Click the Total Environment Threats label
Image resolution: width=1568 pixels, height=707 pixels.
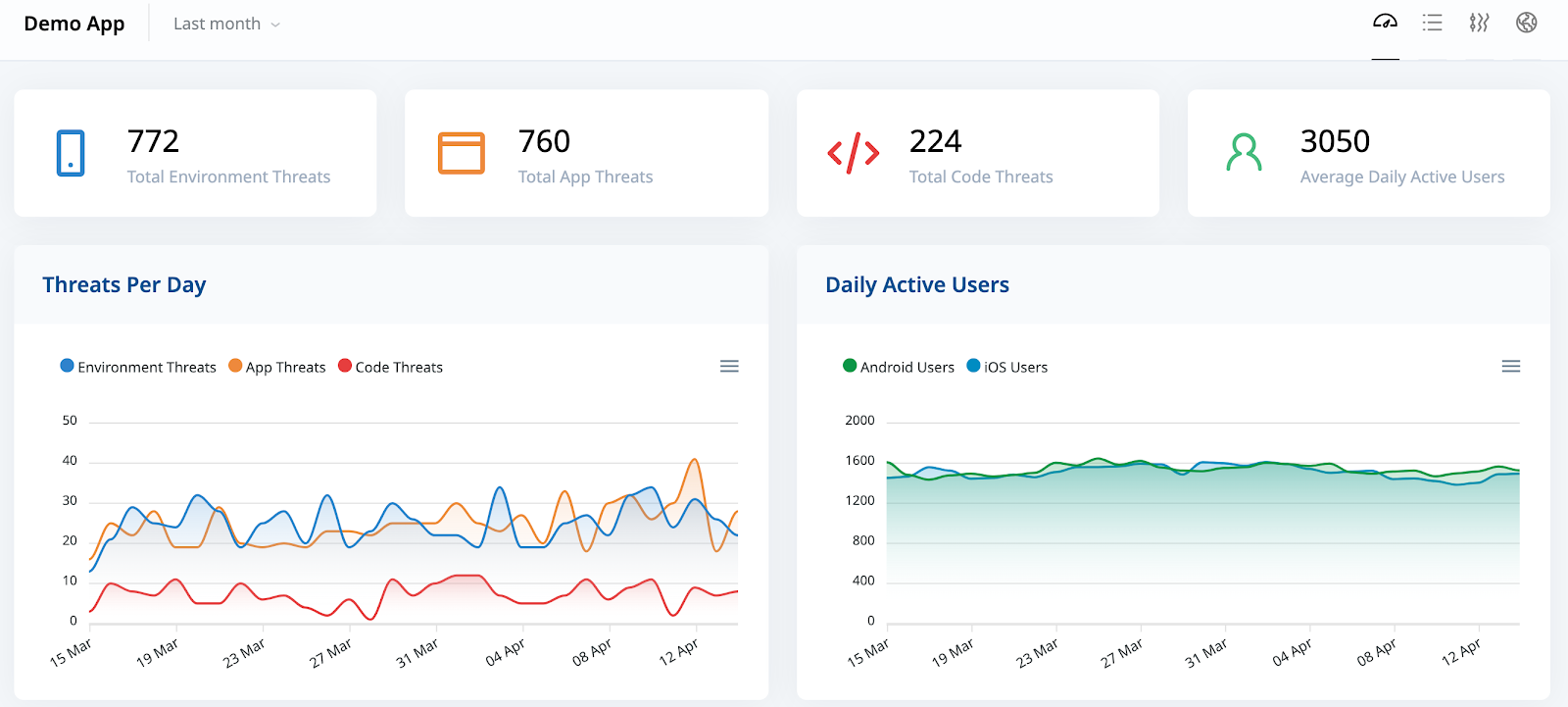tap(228, 177)
